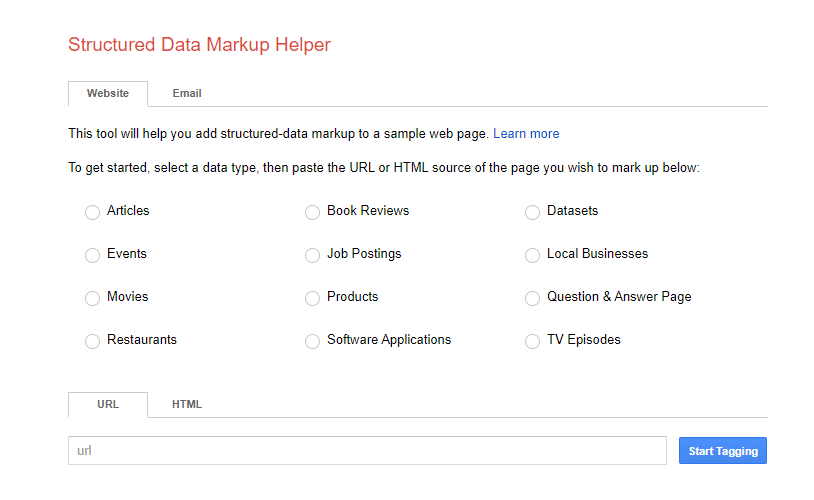Choose the Local Businesses data type
This screenshot has width=814, height=500.
pyautogui.click(x=533, y=255)
